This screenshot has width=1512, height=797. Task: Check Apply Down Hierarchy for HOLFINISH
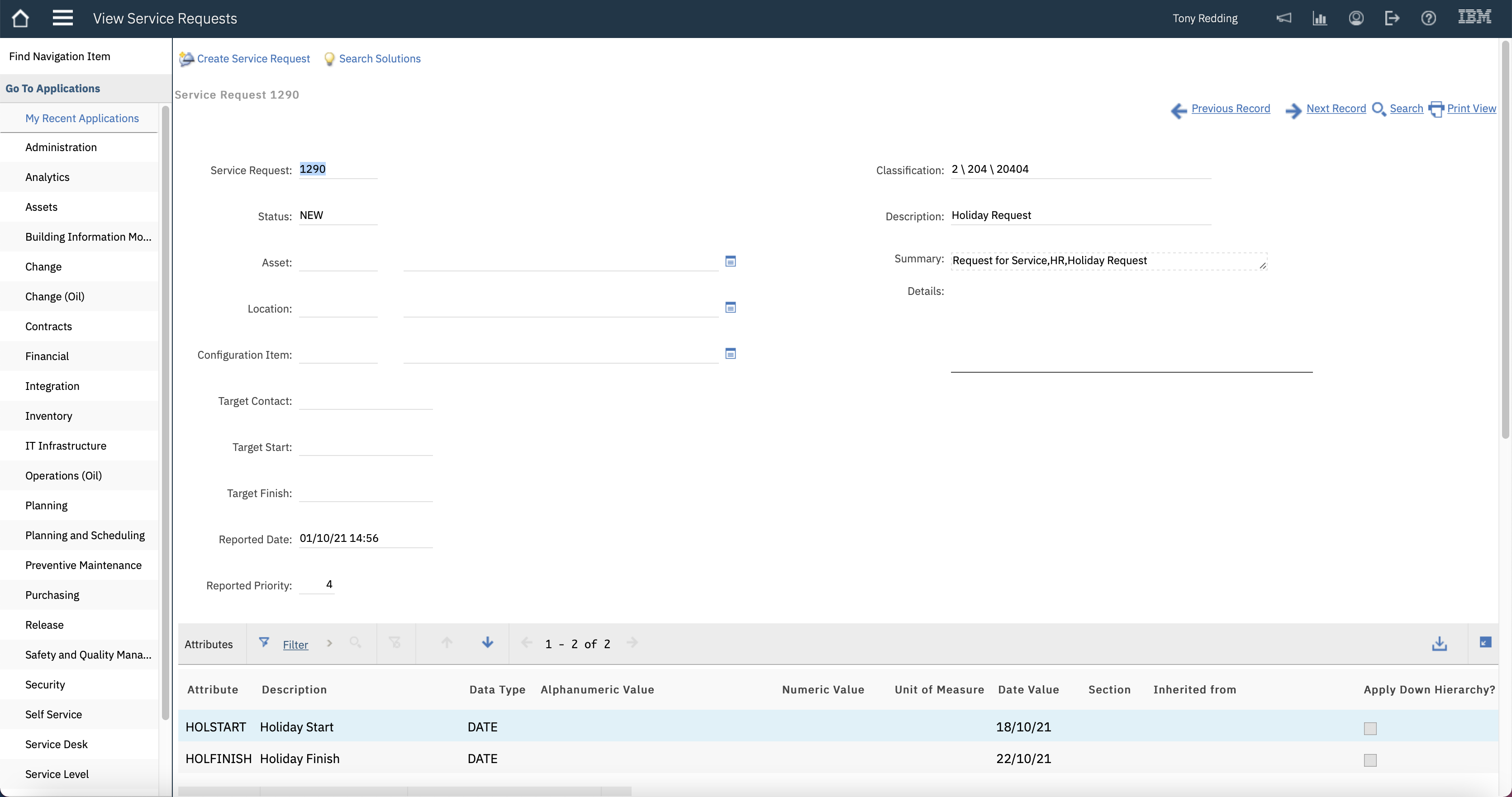coord(1370,760)
